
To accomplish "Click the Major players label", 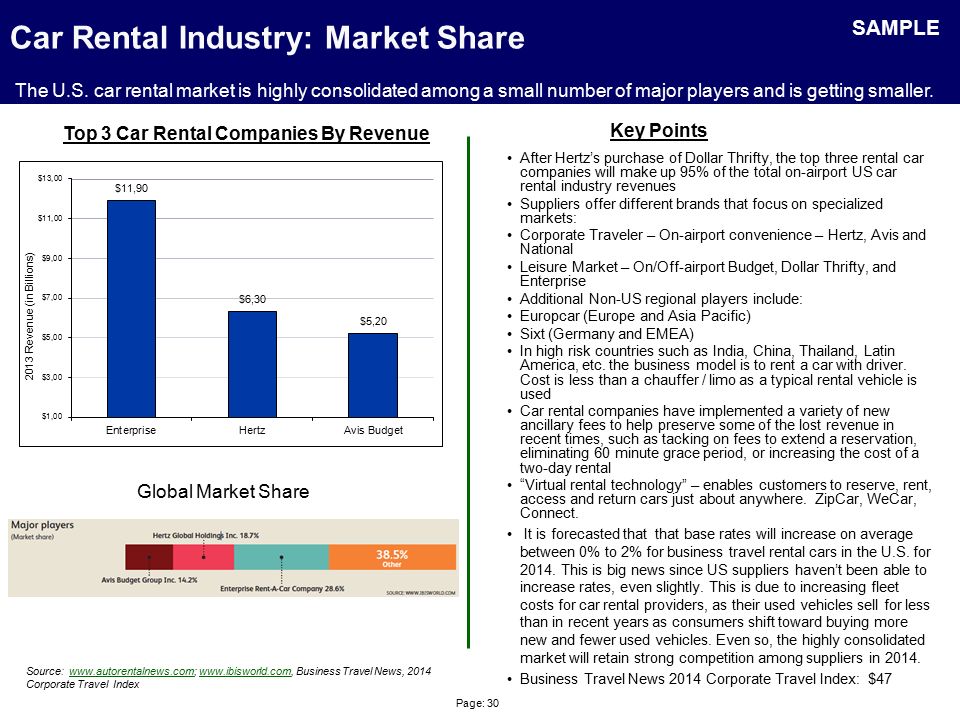I will coord(42,525).
